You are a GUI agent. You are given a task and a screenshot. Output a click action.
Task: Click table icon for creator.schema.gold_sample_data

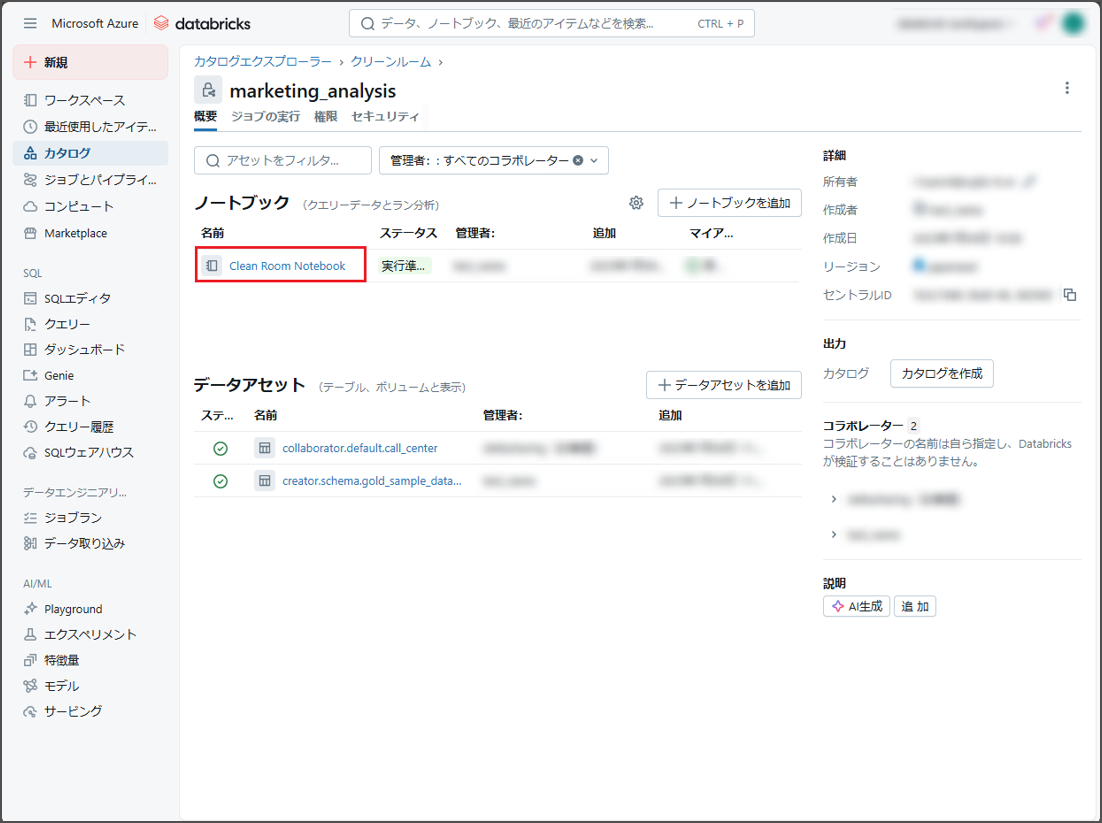(x=264, y=481)
